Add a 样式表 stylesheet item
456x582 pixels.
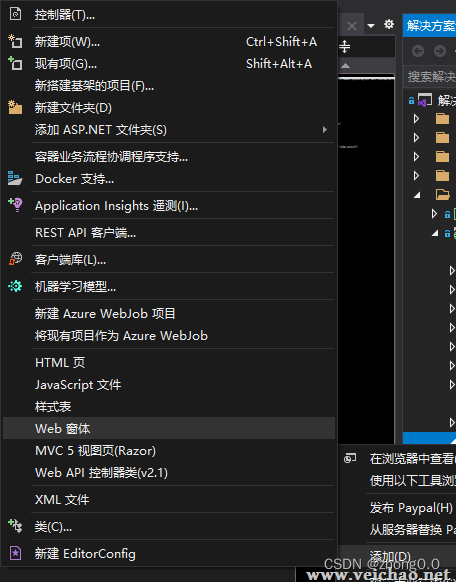(x=169, y=406)
